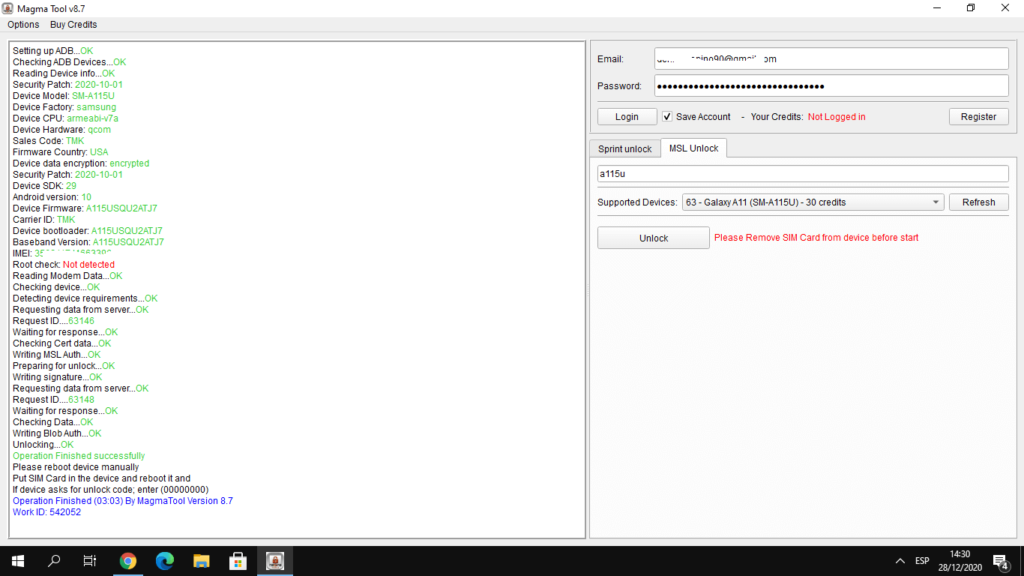Open the Buy Credits menu
This screenshot has width=1024, height=576.
point(73,25)
